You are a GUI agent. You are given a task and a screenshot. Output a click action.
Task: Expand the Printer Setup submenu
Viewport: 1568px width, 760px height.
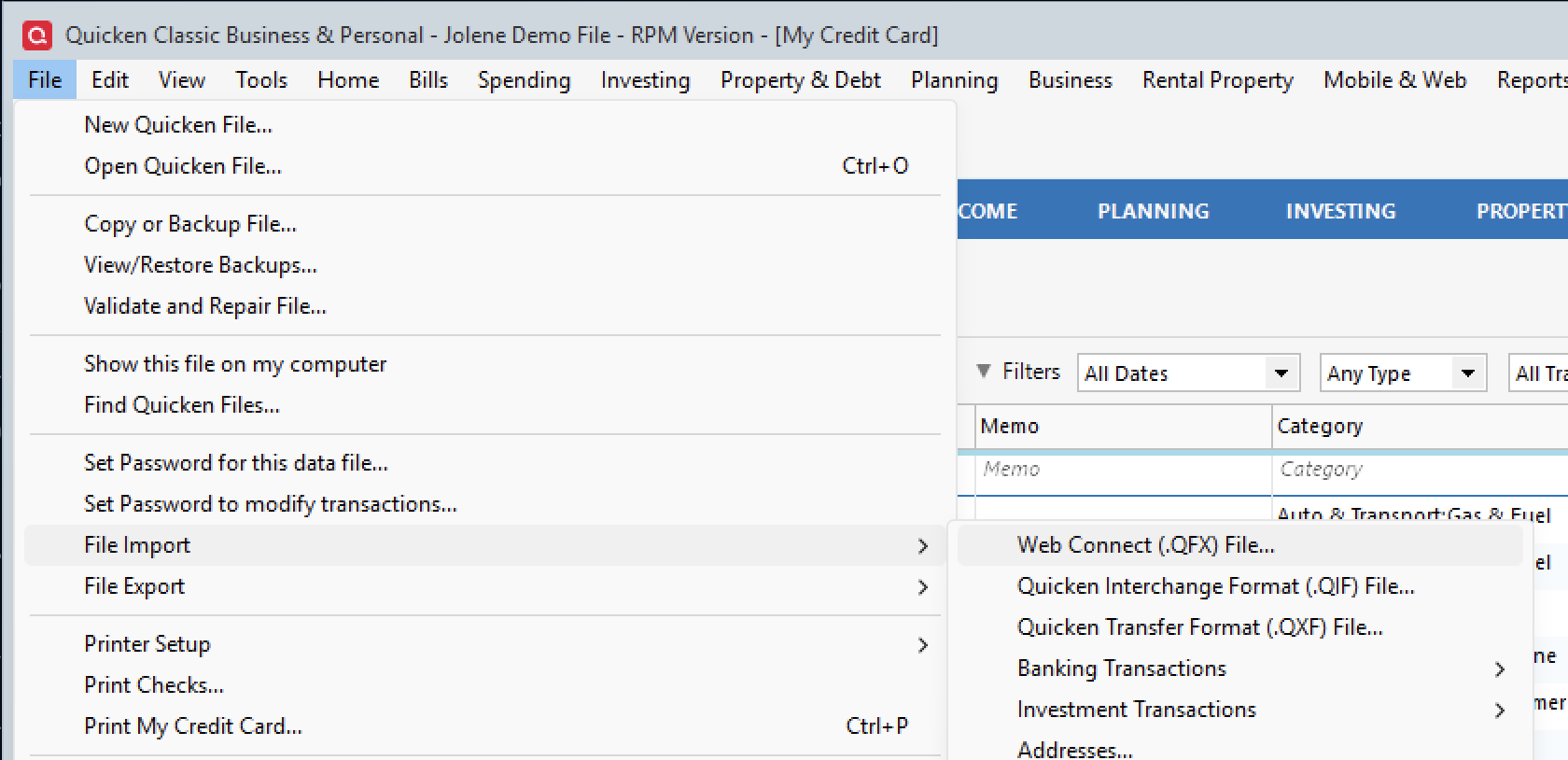point(485,644)
